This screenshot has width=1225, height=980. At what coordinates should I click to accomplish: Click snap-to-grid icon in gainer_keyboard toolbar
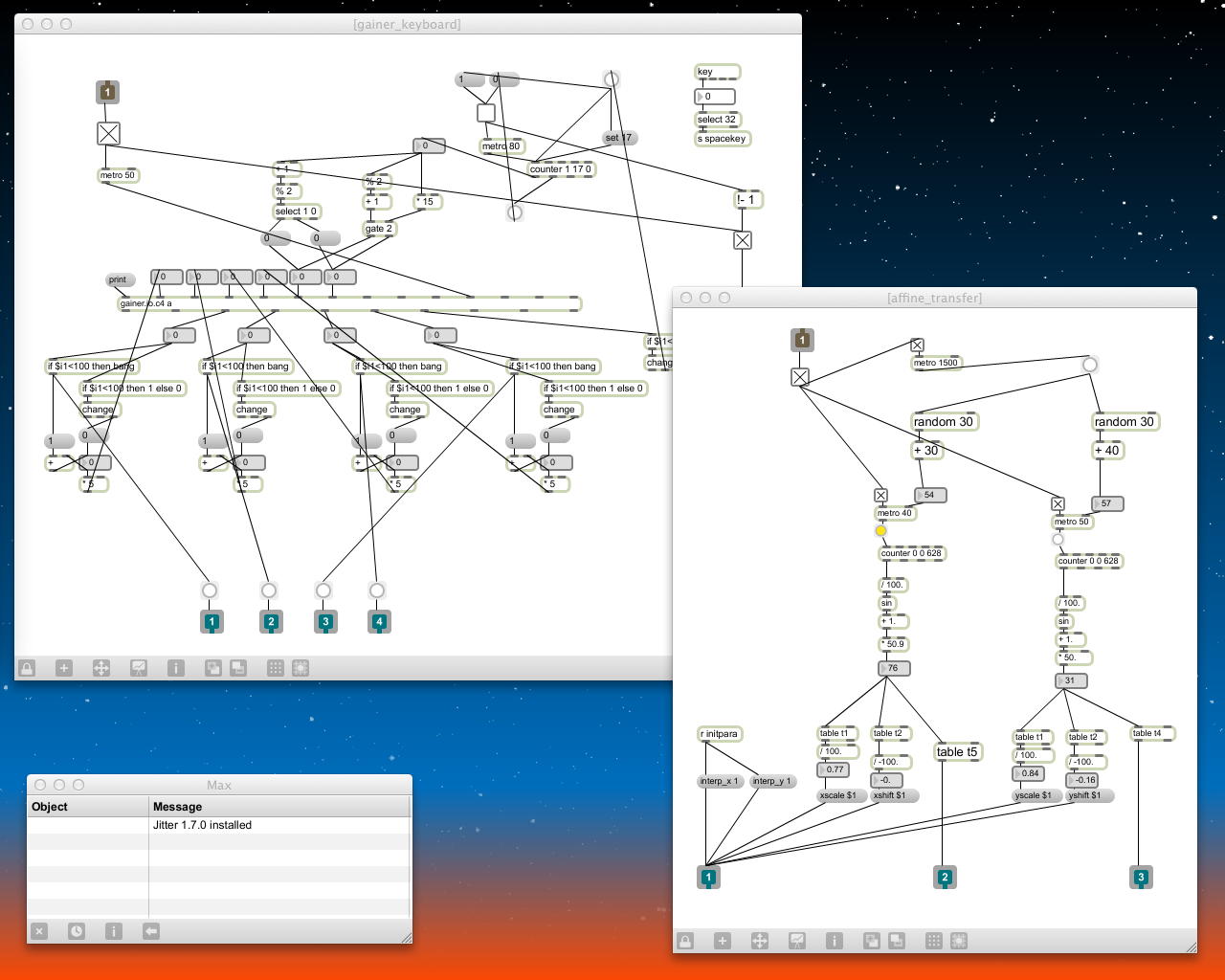[x=300, y=668]
